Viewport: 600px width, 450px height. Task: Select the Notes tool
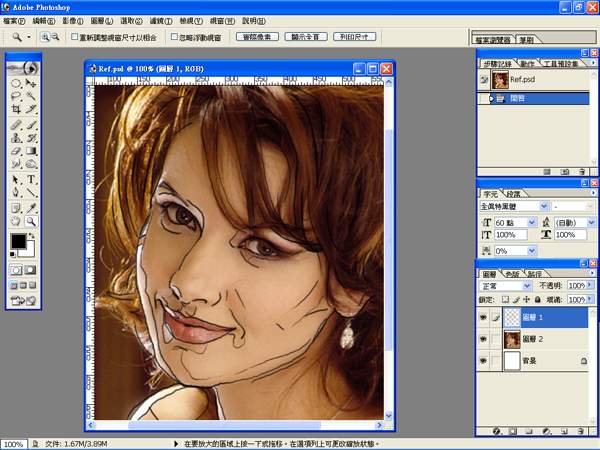tap(16, 208)
